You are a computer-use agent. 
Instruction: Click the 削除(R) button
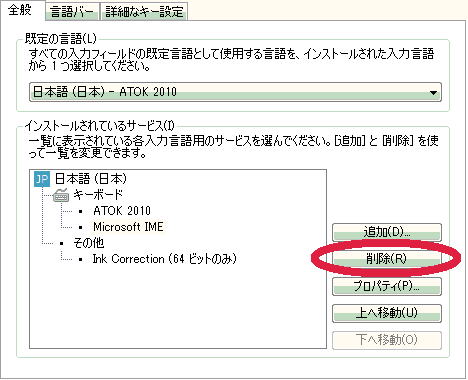(387, 259)
